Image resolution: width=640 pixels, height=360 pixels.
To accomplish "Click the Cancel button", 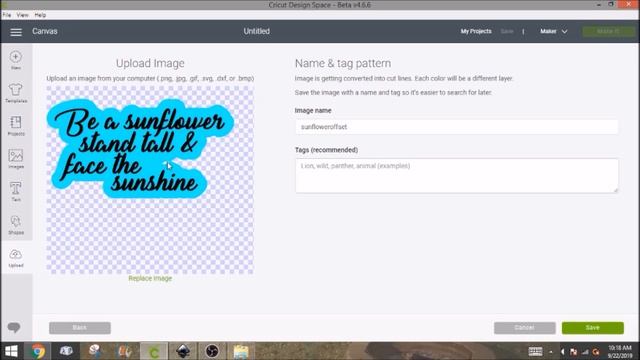I will click(524, 328).
